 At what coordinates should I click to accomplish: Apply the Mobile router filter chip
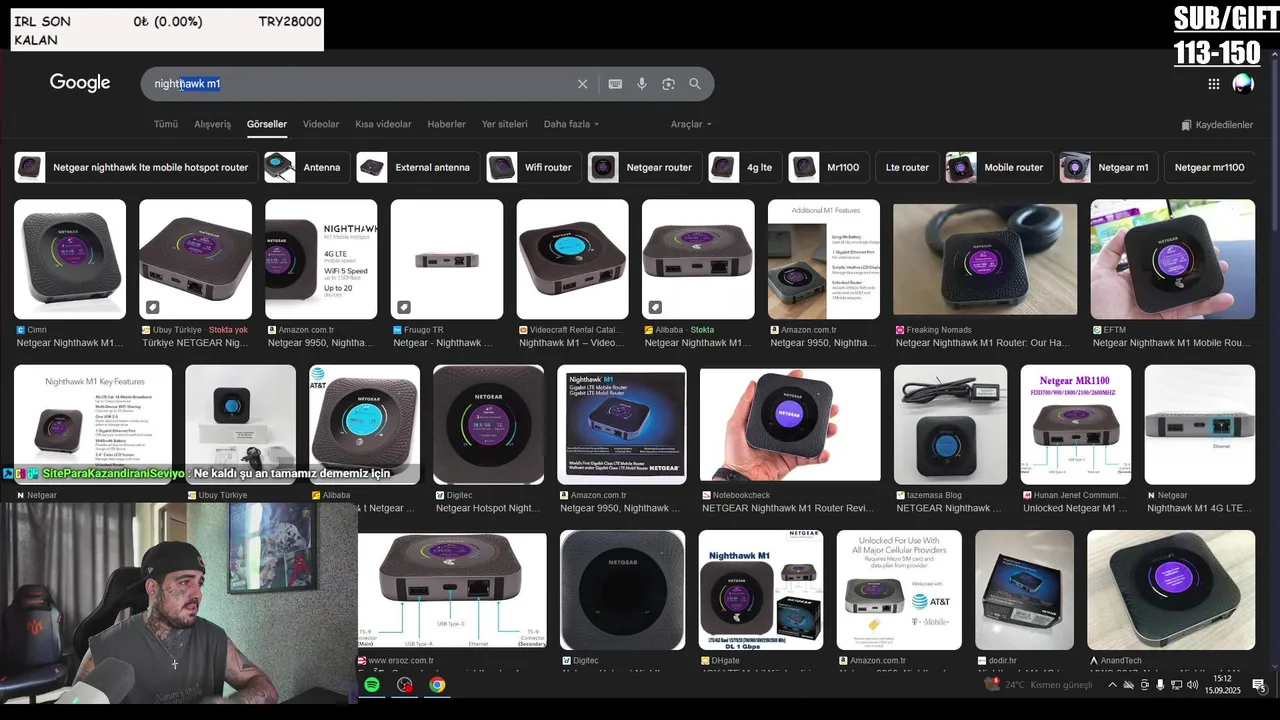tap(999, 167)
